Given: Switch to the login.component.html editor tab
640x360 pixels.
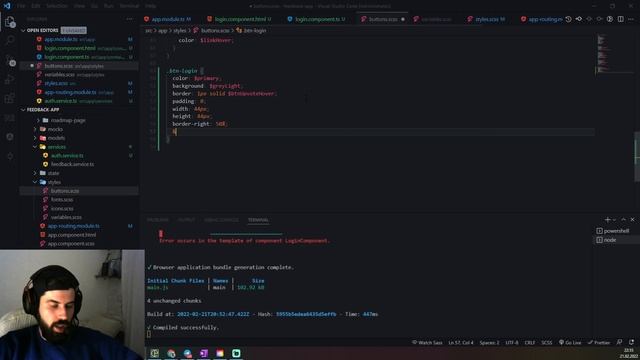Looking at the screenshot, I should (x=240, y=19).
